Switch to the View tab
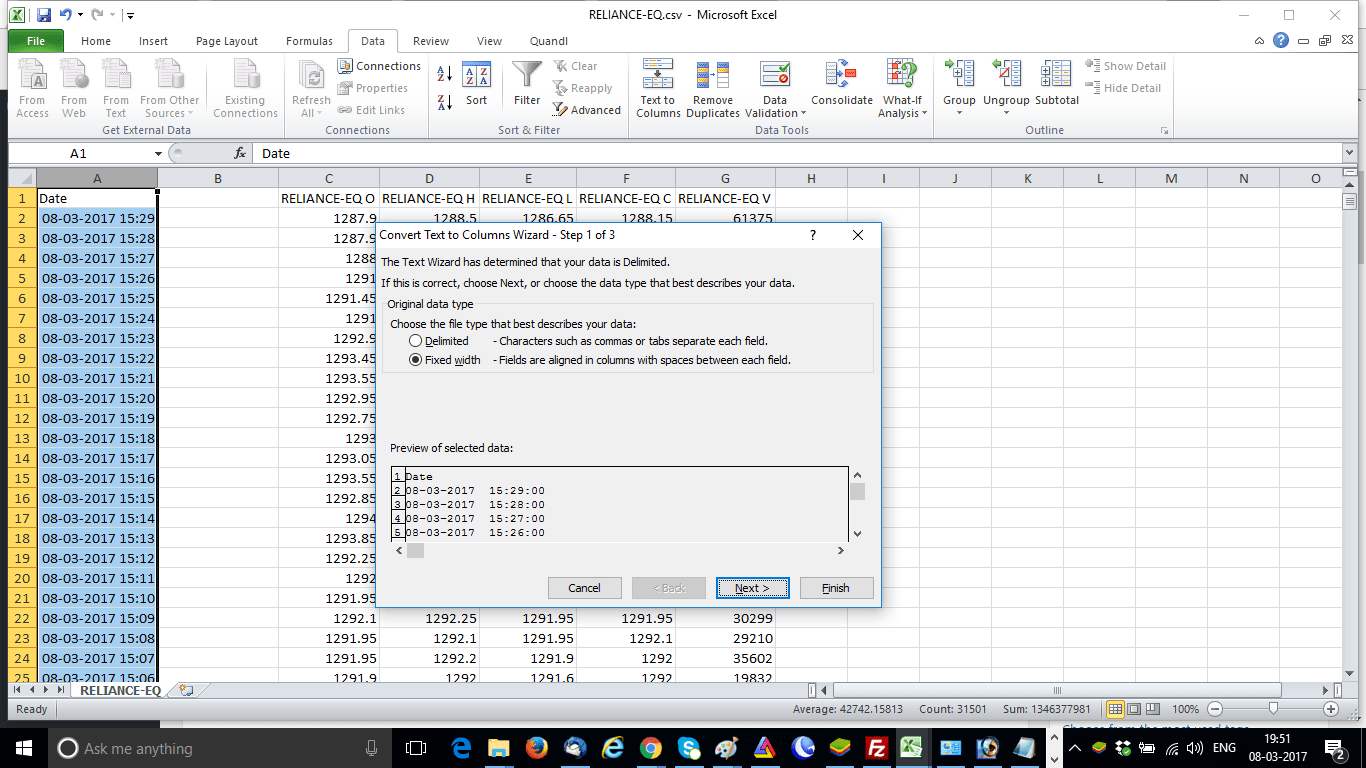The width and height of the screenshot is (1366, 768). coord(489,41)
